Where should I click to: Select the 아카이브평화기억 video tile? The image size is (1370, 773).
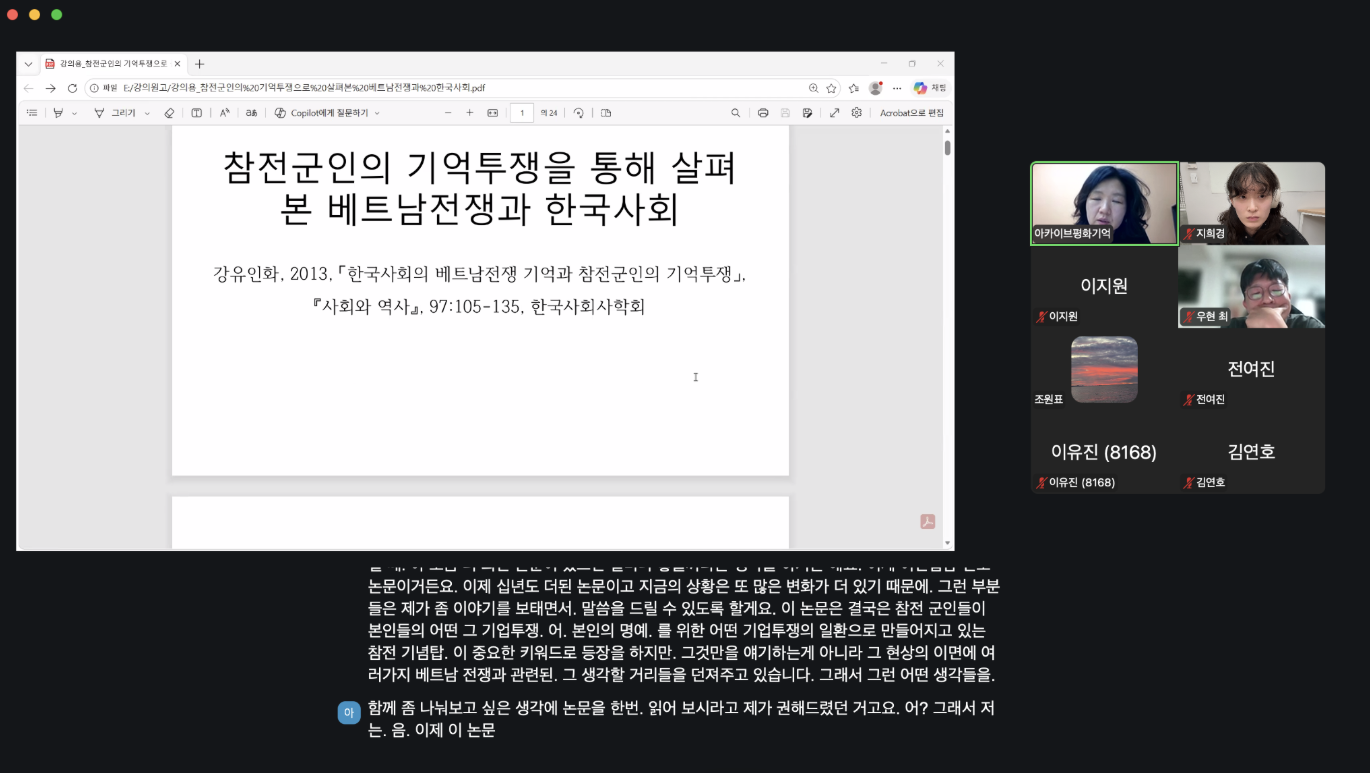coord(1104,204)
